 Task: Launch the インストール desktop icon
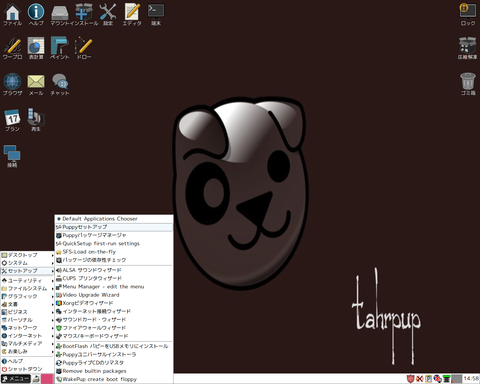pyautogui.click(x=84, y=14)
